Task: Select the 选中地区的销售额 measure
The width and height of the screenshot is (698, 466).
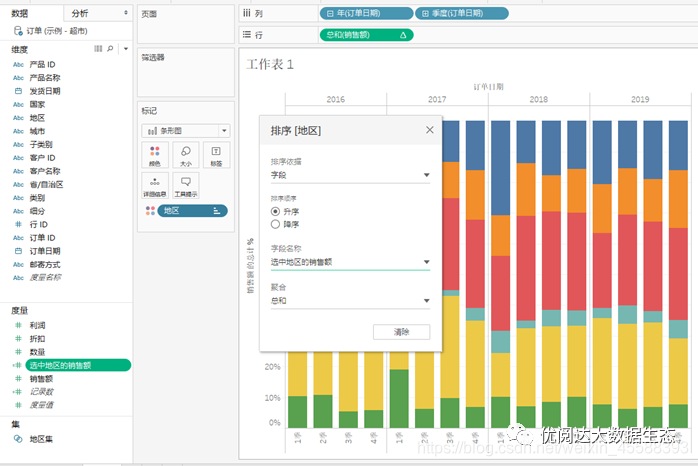Action: pos(78,365)
